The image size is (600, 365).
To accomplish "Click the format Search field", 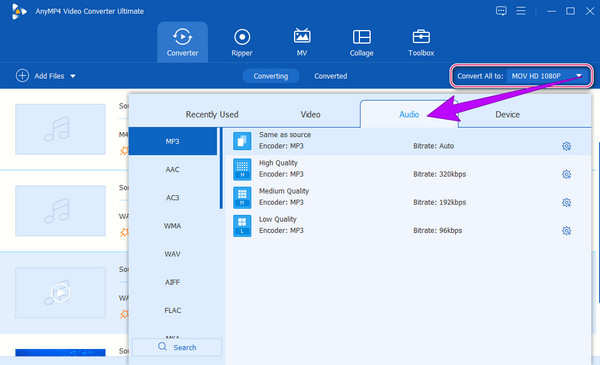I will (x=177, y=347).
